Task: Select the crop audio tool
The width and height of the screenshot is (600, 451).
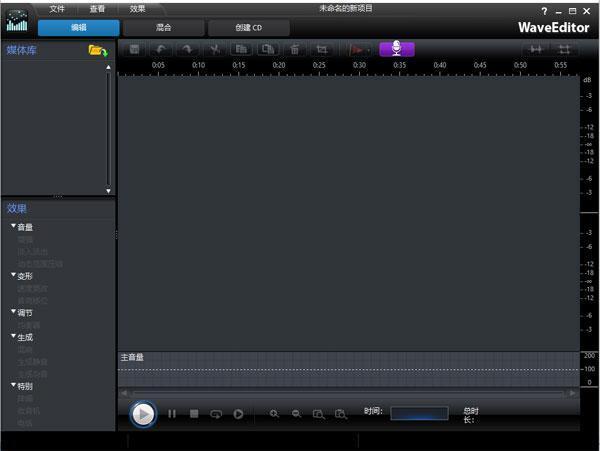Action: [x=321, y=49]
